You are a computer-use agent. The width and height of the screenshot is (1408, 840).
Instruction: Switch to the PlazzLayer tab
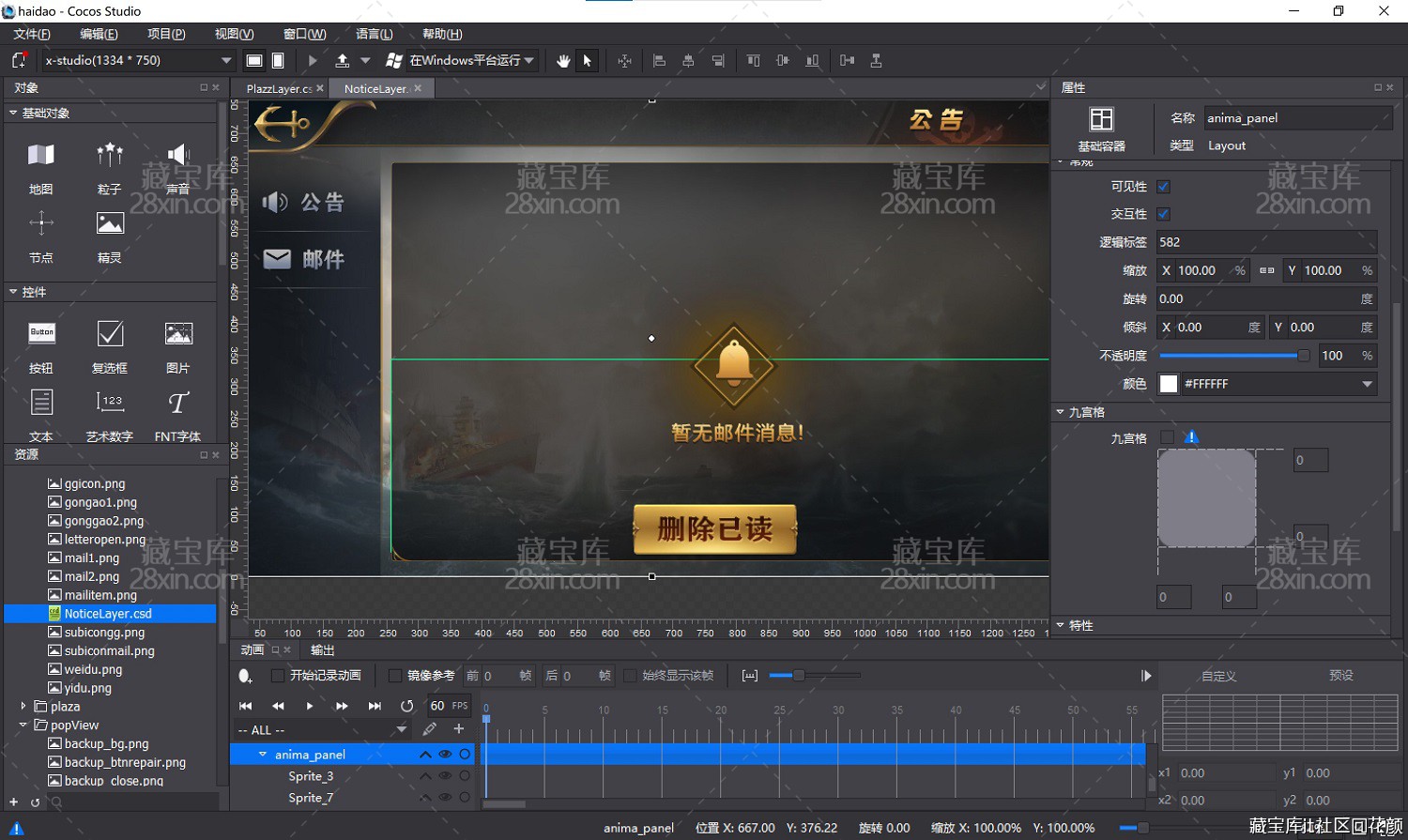tap(279, 88)
